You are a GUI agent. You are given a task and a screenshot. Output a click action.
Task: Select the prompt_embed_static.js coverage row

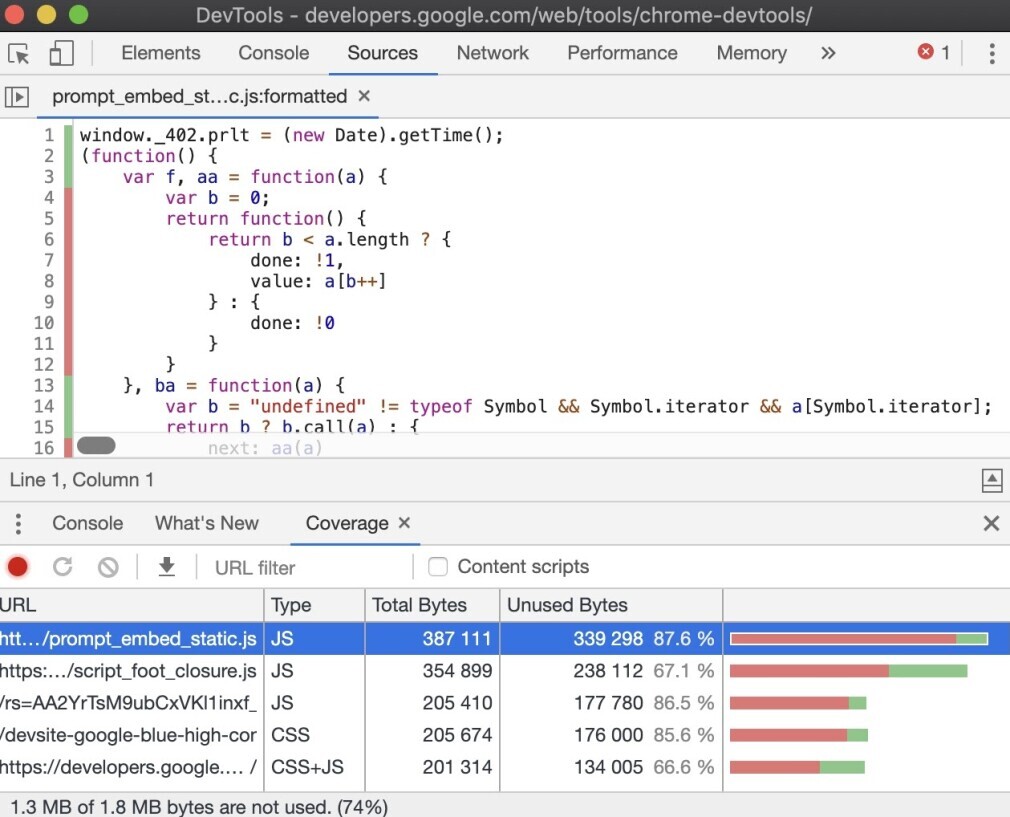(x=130, y=639)
